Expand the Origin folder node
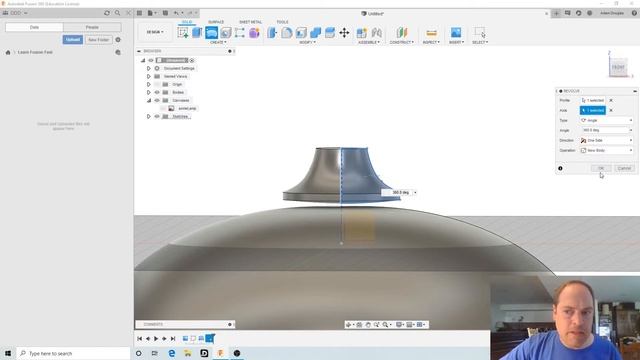The height and width of the screenshot is (360, 640). (x=149, y=84)
